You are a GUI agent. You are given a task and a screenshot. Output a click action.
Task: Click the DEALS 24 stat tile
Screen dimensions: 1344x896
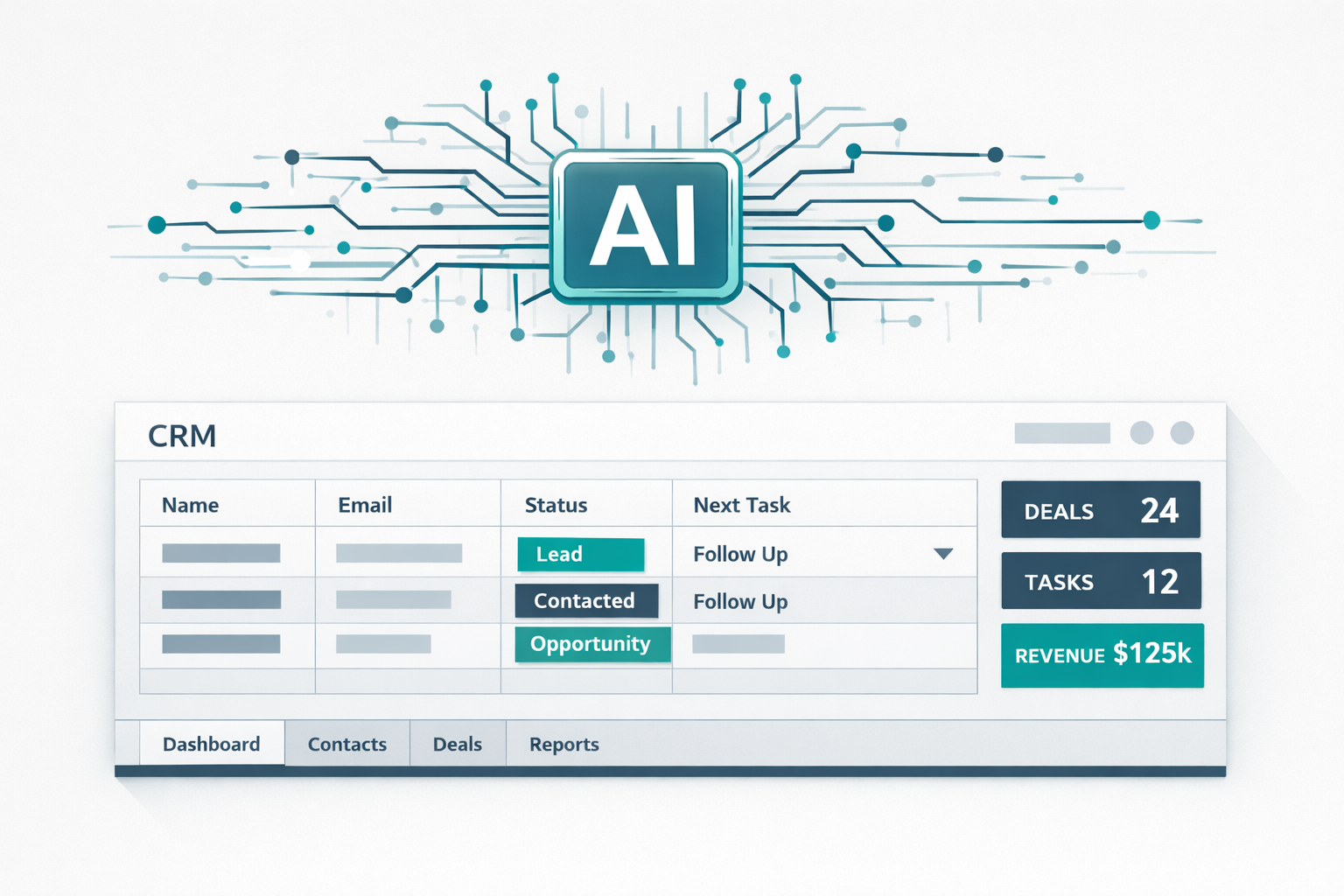pyautogui.click(x=1101, y=510)
